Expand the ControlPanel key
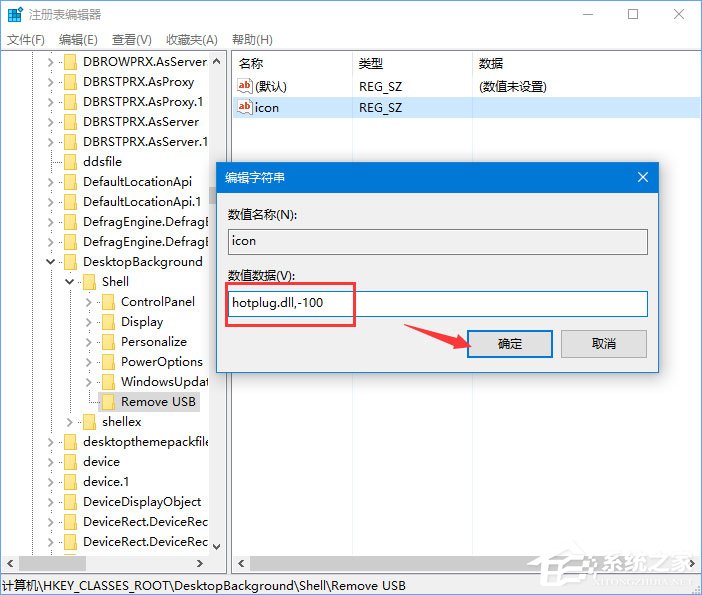 [x=88, y=302]
